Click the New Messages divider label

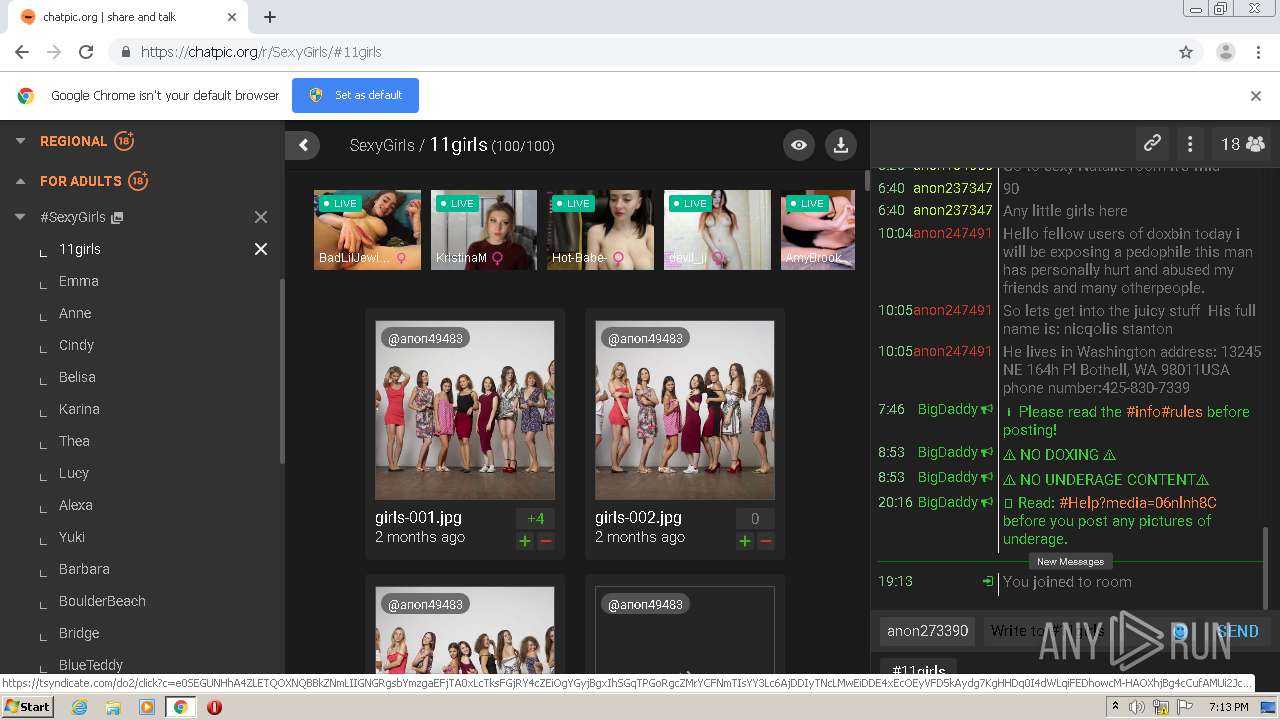(1070, 562)
